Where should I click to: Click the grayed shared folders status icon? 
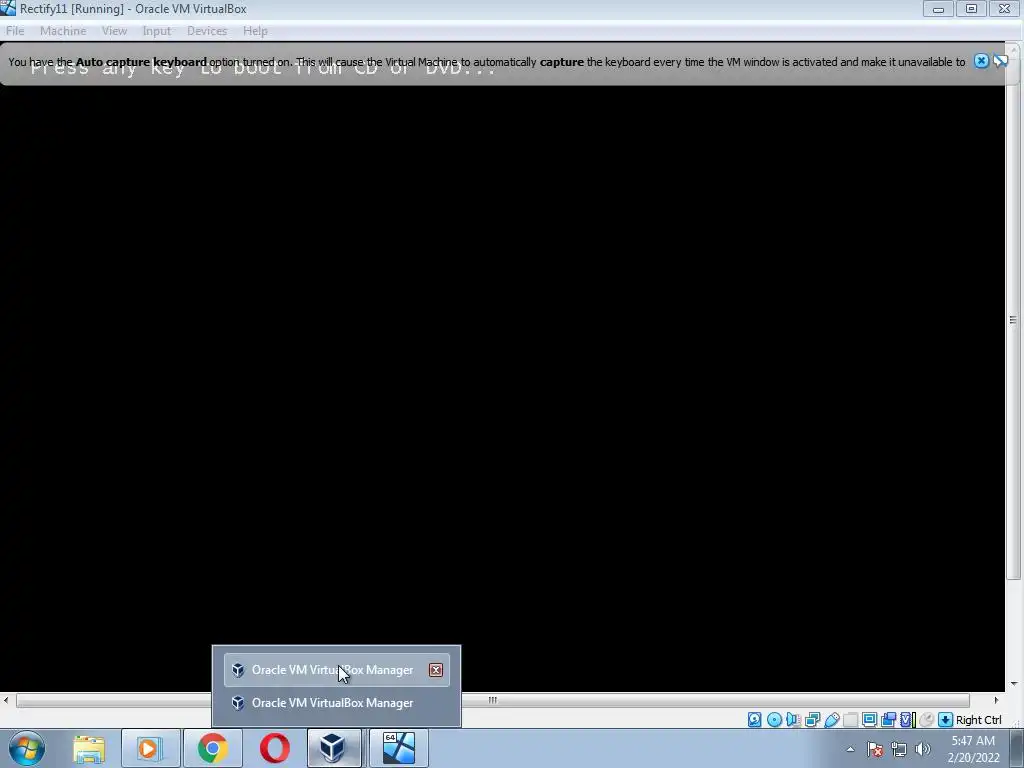tap(850, 720)
